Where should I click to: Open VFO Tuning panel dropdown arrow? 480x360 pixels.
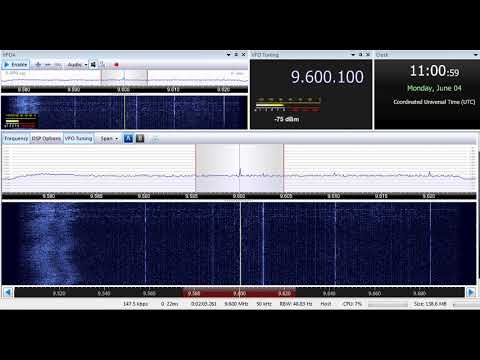353,54
